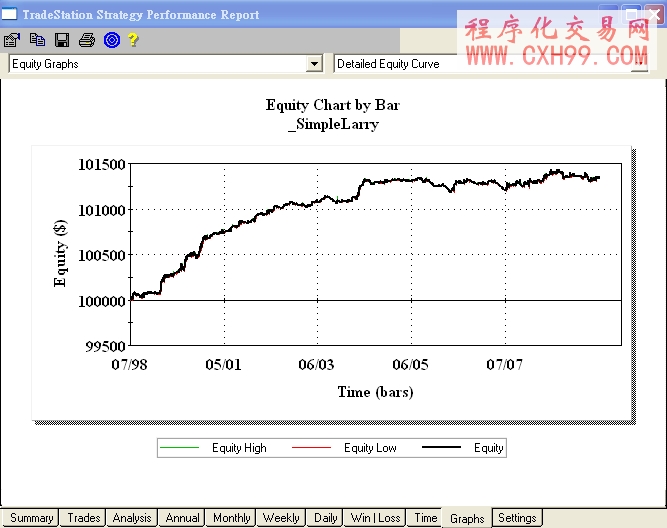667x528 pixels.
Task: Open the Win | Loss tab
Action: (x=375, y=518)
